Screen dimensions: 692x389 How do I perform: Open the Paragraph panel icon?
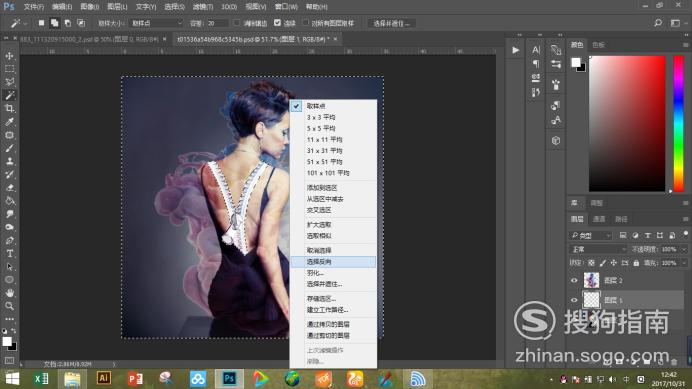(x=536, y=64)
